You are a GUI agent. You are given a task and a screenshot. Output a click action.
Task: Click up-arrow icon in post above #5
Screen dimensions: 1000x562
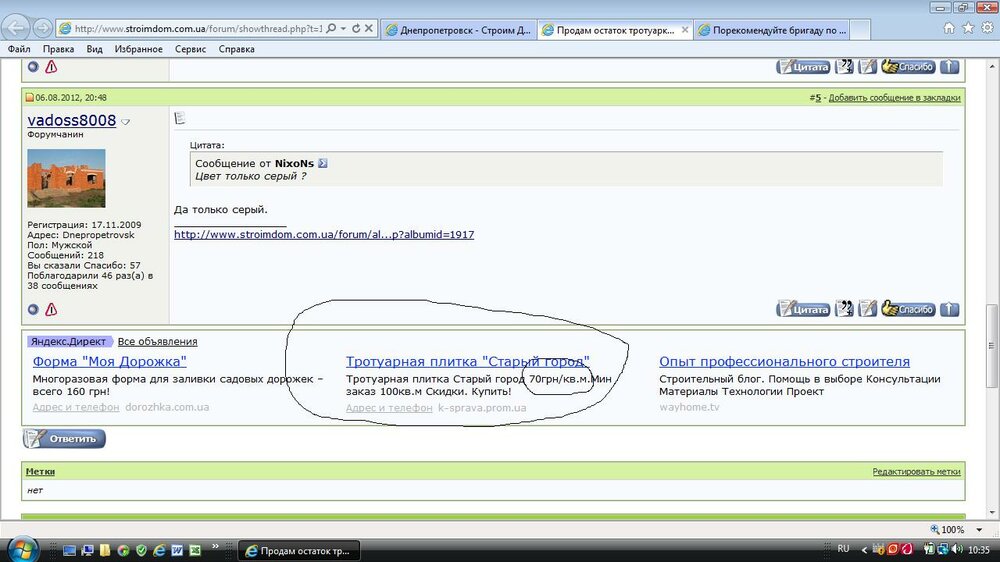(950, 66)
